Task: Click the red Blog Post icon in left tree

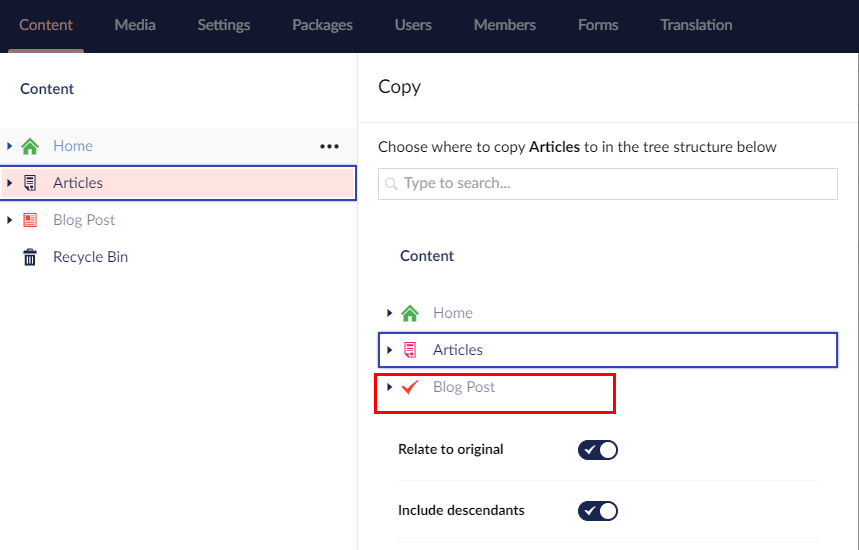Action: [x=30, y=220]
